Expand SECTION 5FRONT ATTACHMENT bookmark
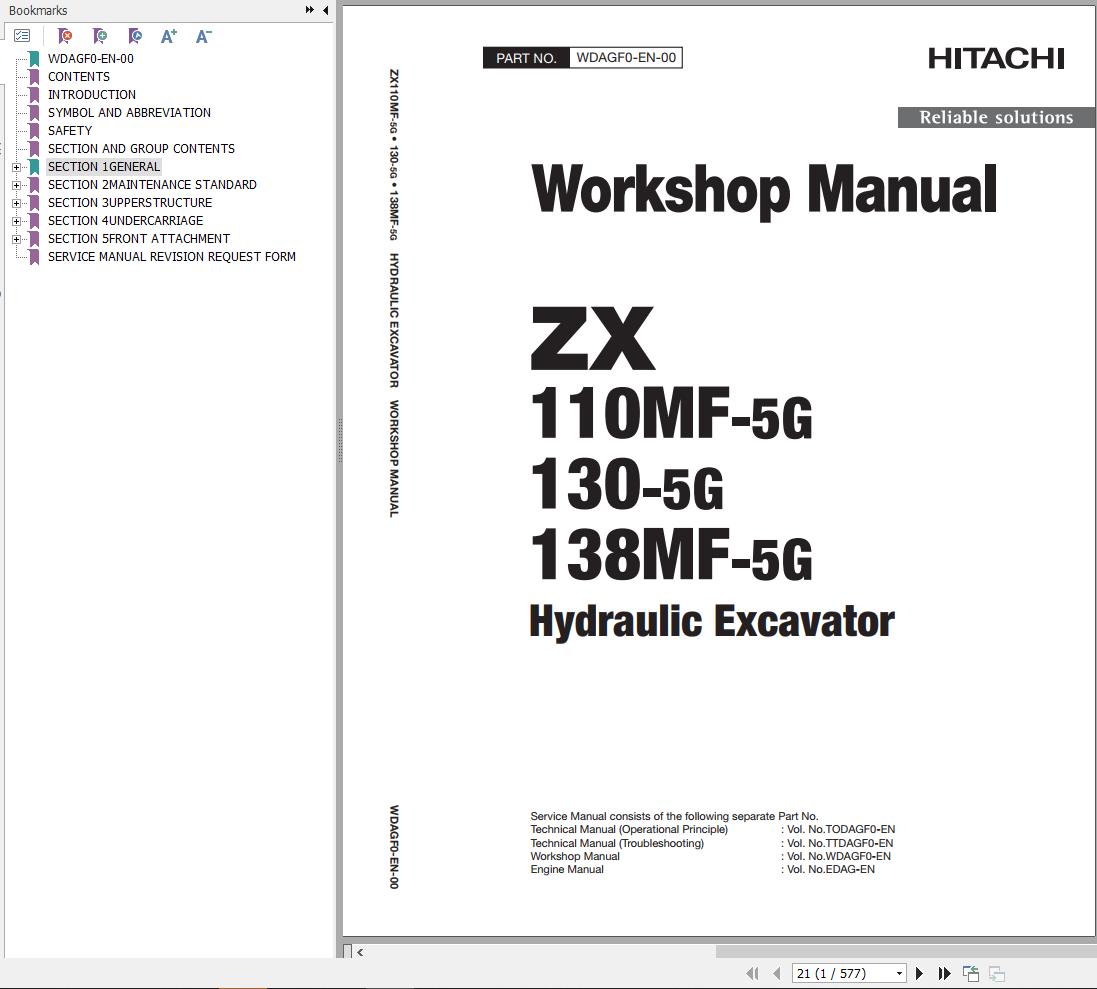This screenshot has width=1097, height=989. (16, 239)
